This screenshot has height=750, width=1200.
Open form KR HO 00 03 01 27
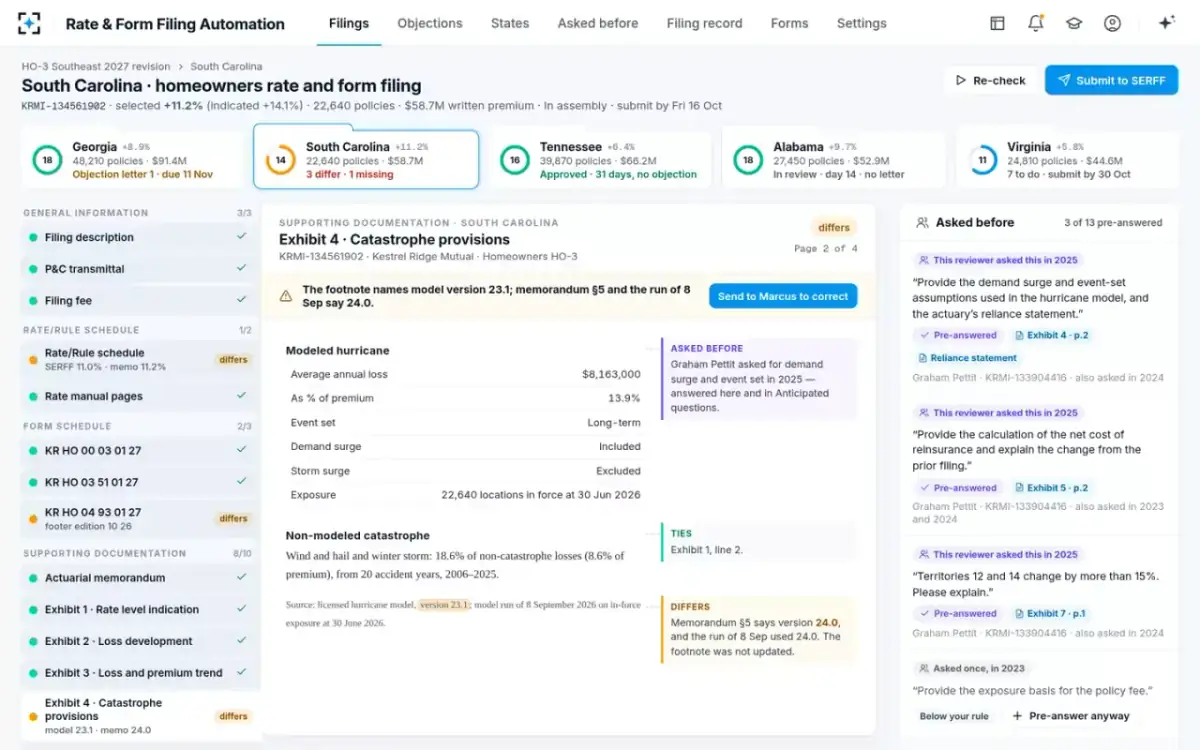pos(140,450)
